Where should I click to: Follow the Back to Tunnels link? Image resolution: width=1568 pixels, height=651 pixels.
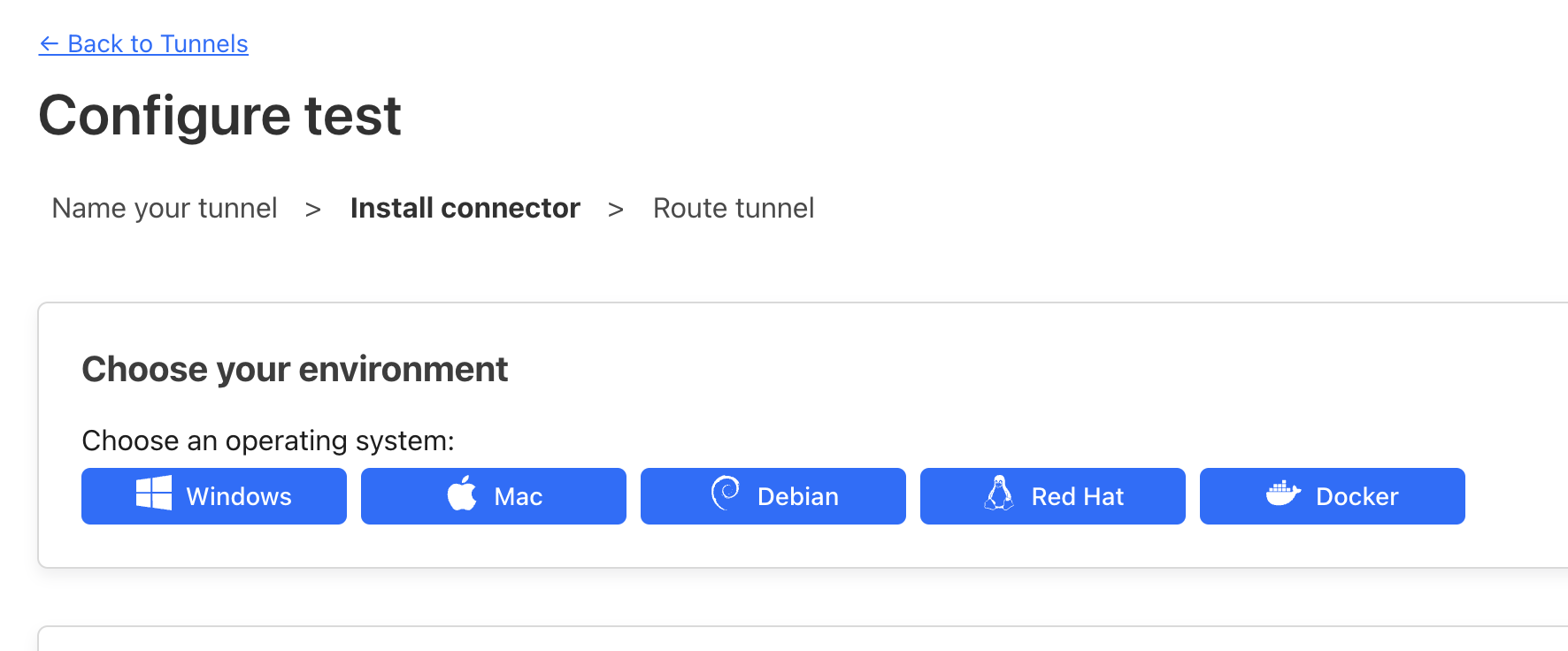[x=143, y=43]
